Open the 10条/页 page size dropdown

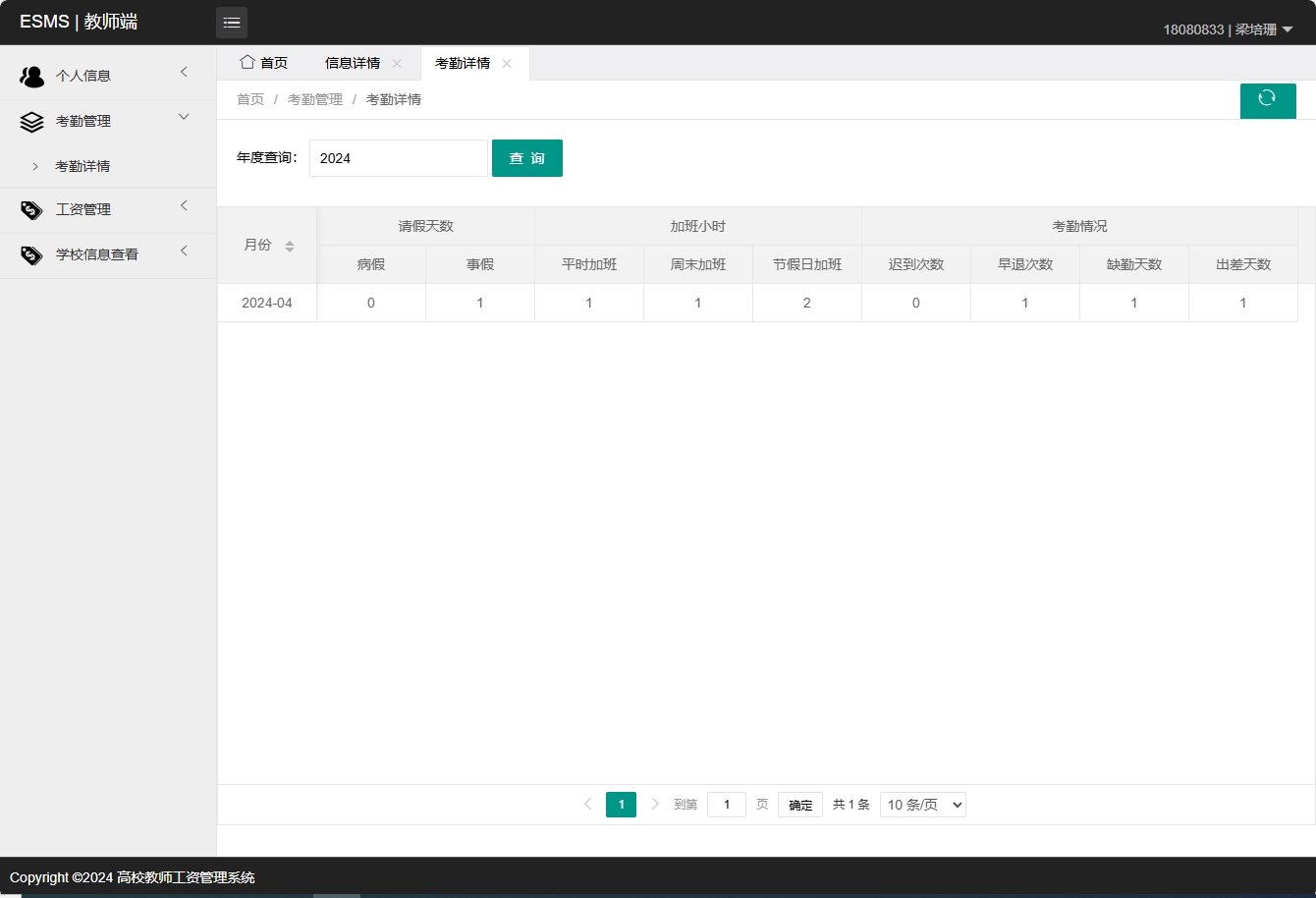point(922,804)
